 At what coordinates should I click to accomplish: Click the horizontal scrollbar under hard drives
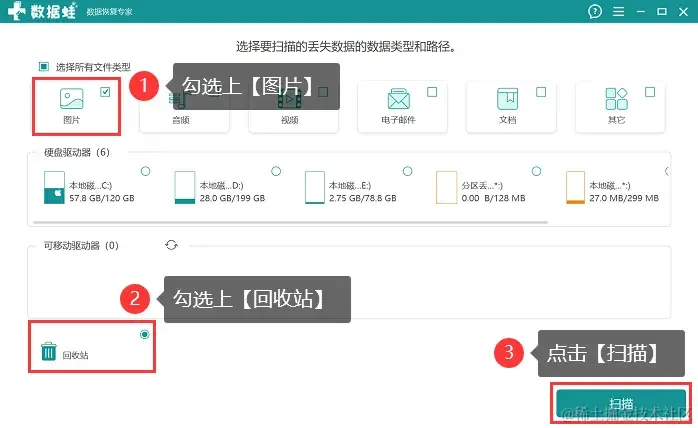(x=290, y=222)
